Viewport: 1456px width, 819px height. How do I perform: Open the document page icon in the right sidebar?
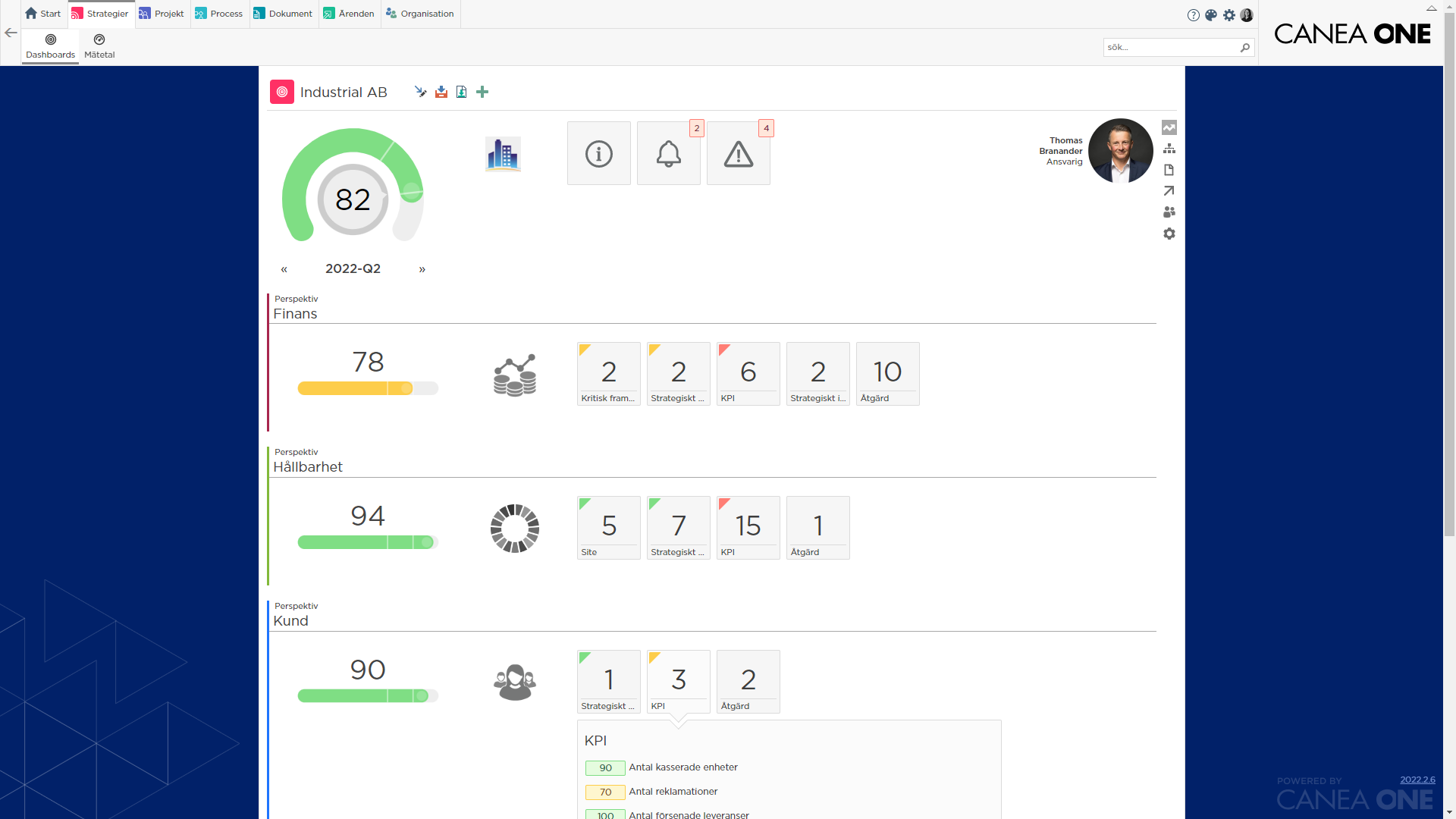[x=1169, y=170]
